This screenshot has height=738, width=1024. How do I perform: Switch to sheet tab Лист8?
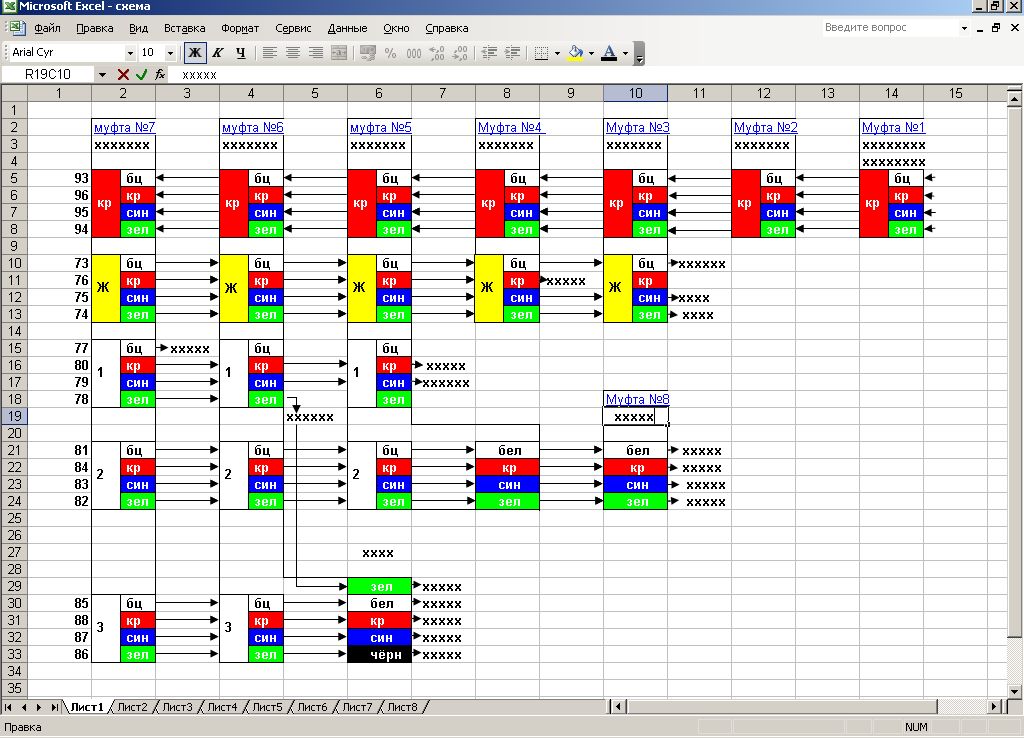click(402, 707)
